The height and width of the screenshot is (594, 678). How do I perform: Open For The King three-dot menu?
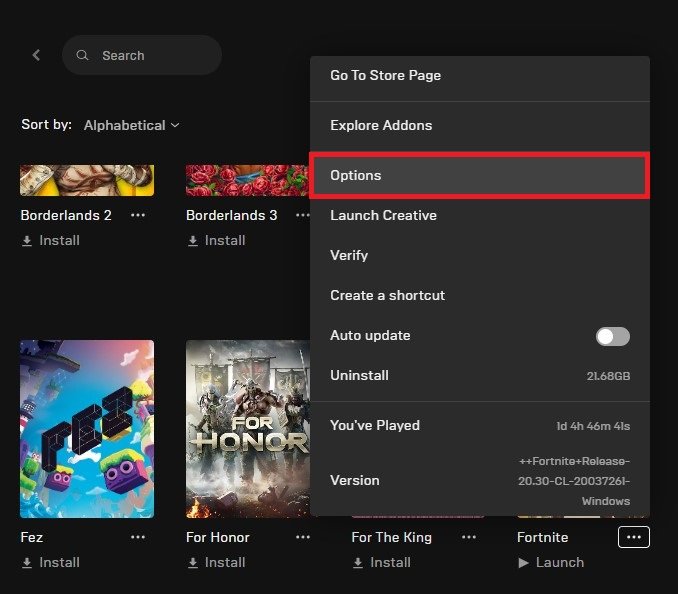[x=469, y=537]
